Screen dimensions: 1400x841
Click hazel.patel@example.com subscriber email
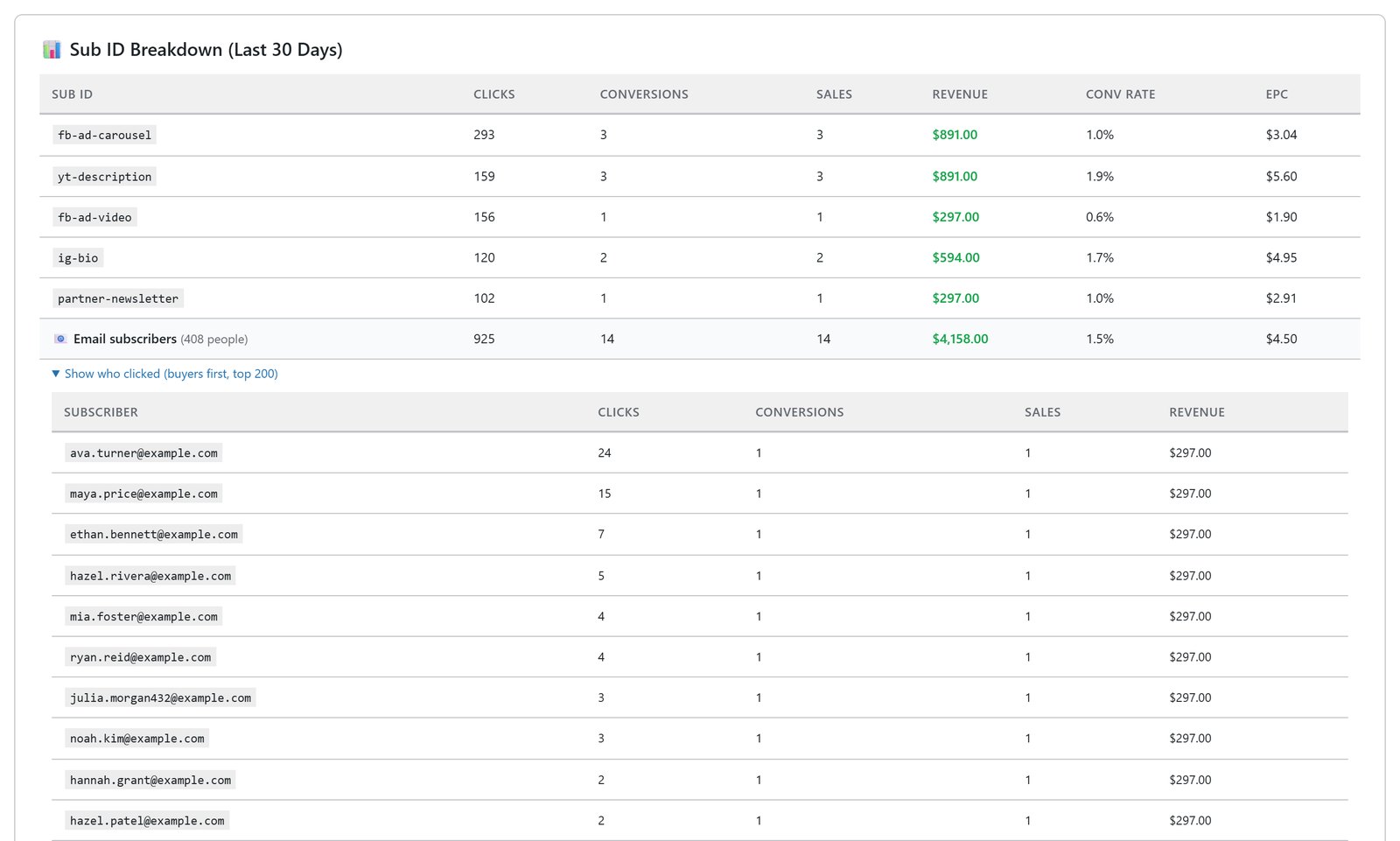pyautogui.click(x=147, y=821)
